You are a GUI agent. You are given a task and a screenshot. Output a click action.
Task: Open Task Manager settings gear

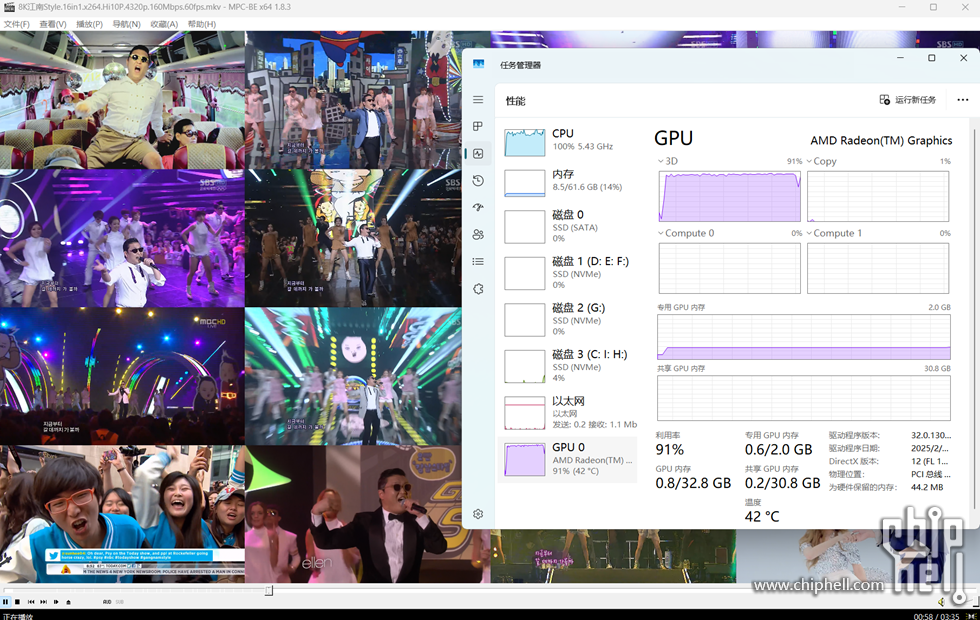(x=478, y=514)
